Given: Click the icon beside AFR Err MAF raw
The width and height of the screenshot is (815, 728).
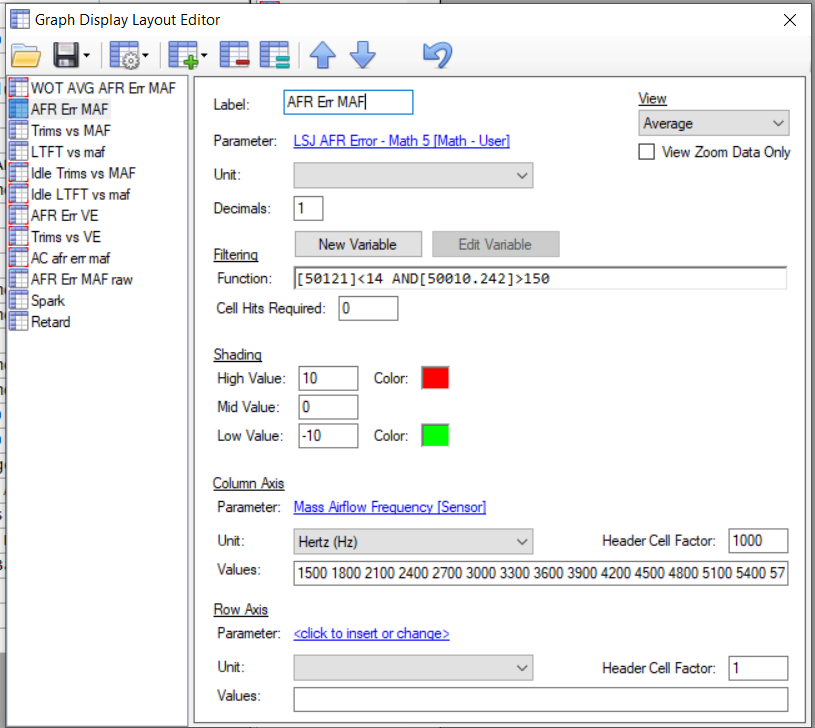Looking at the screenshot, I should [x=19, y=280].
